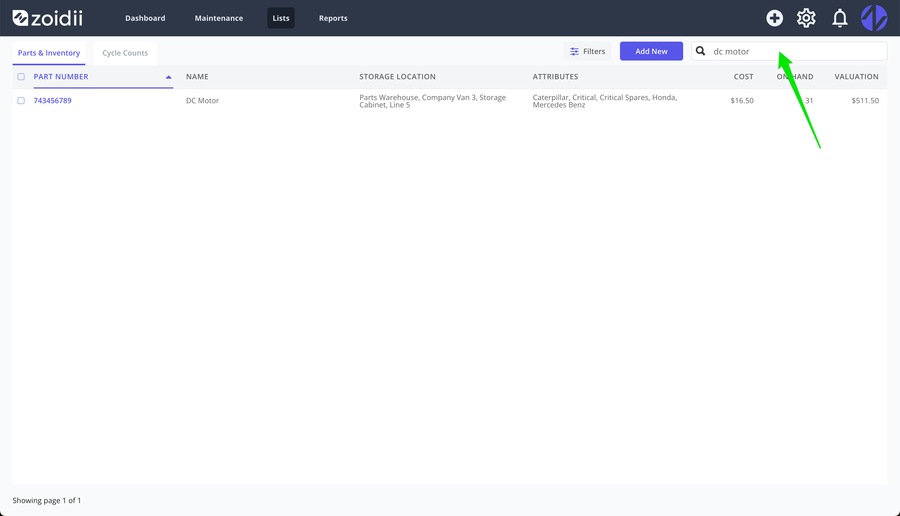Click into the dc motor search field
Image resolution: width=900 pixels, height=516 pixels.
[789, 51]
